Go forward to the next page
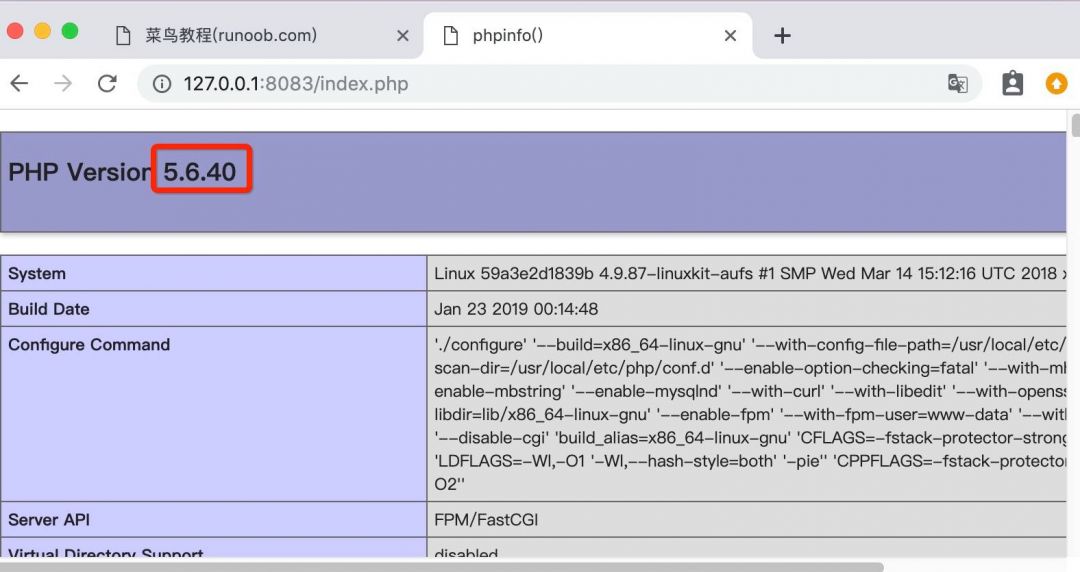 (63, 83)
